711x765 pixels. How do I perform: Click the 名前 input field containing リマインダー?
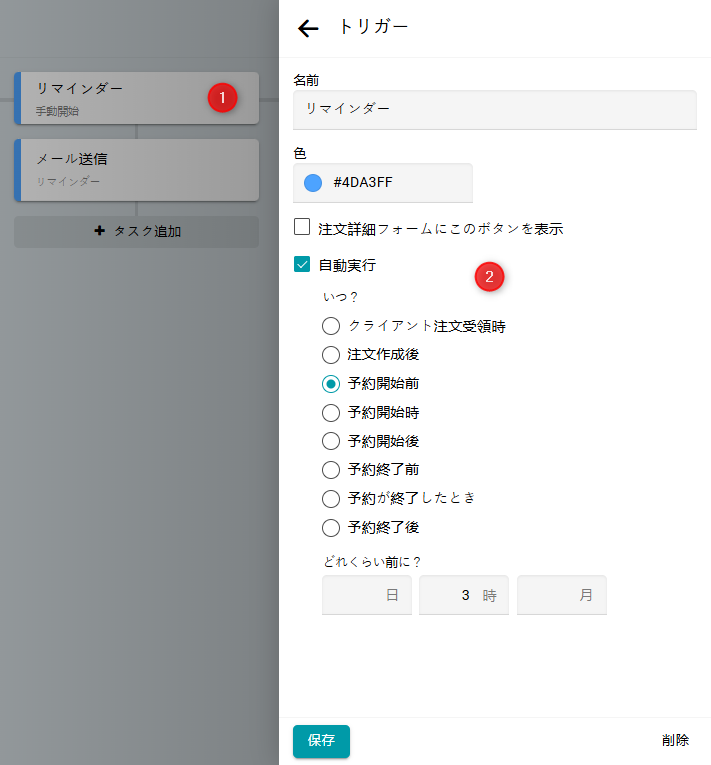(494, 110)
